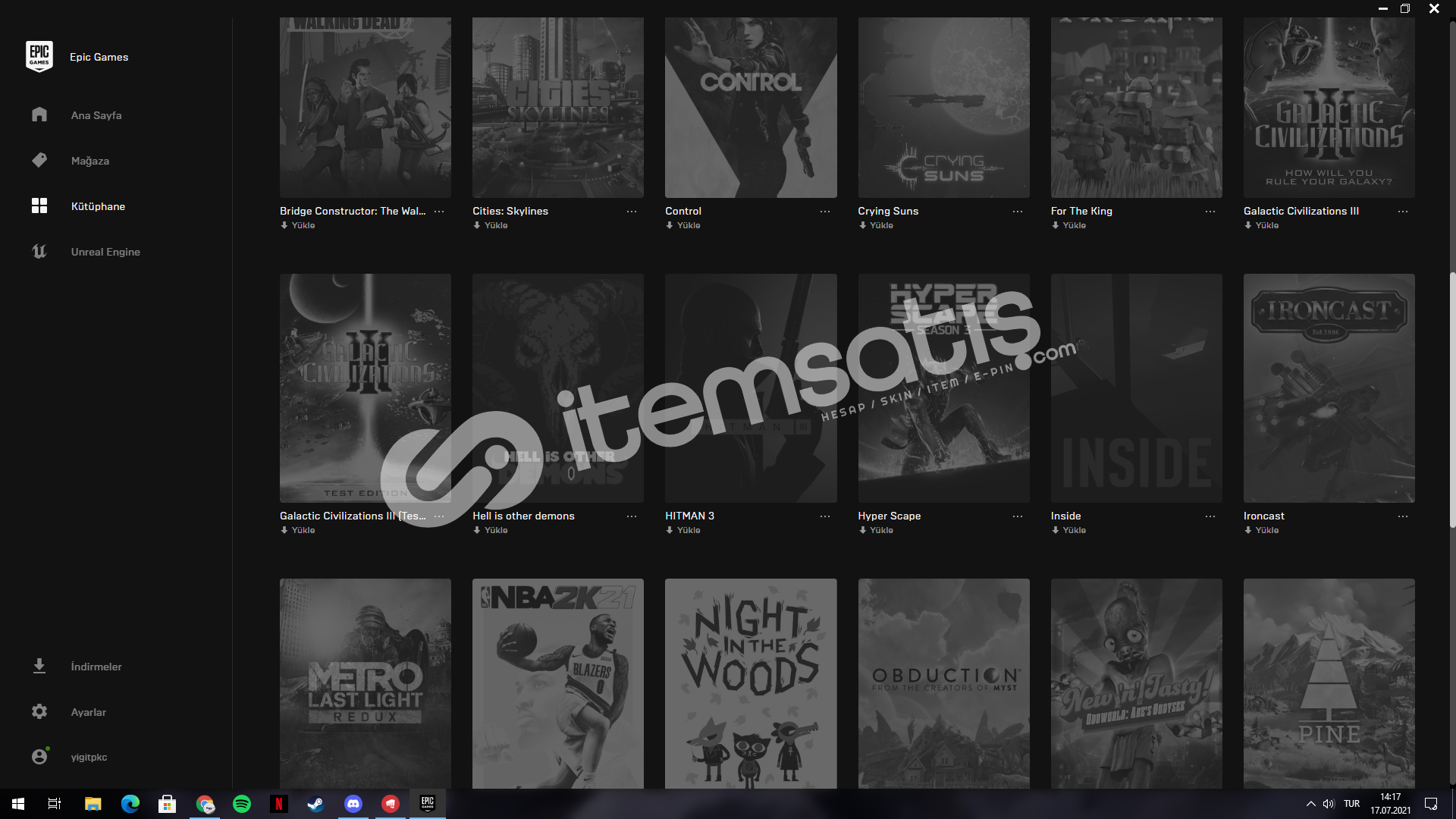Open the NBA 2K21 cover

(558, 683)
